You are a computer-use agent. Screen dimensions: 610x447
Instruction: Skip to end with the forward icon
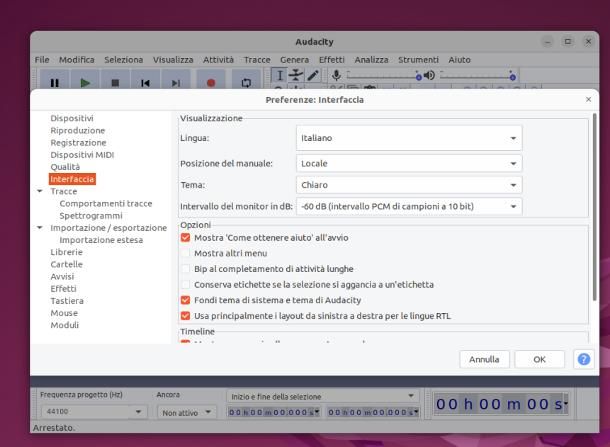click(x=176, y=82)
